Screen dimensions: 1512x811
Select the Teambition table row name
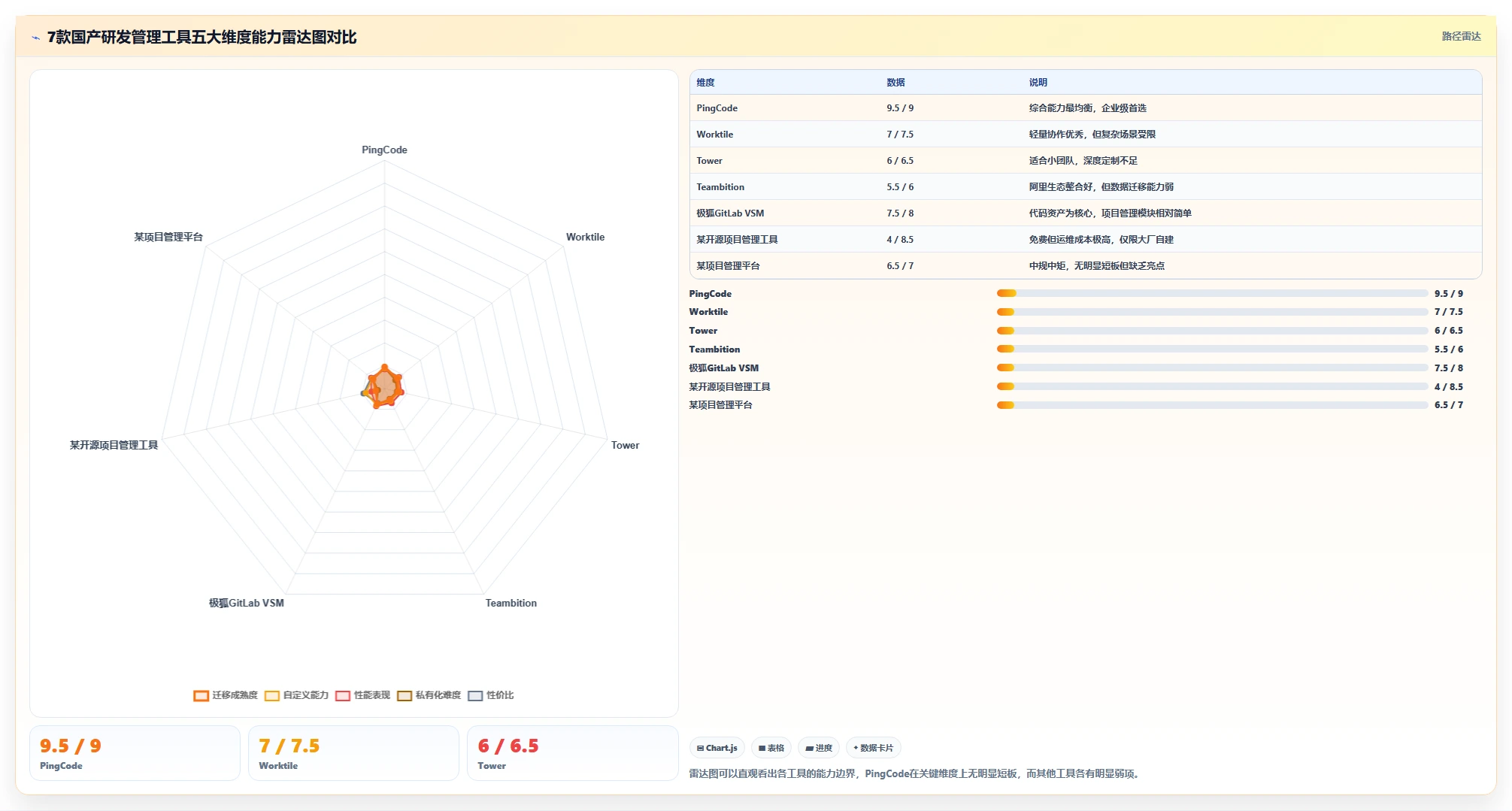(x=720, y=187)
